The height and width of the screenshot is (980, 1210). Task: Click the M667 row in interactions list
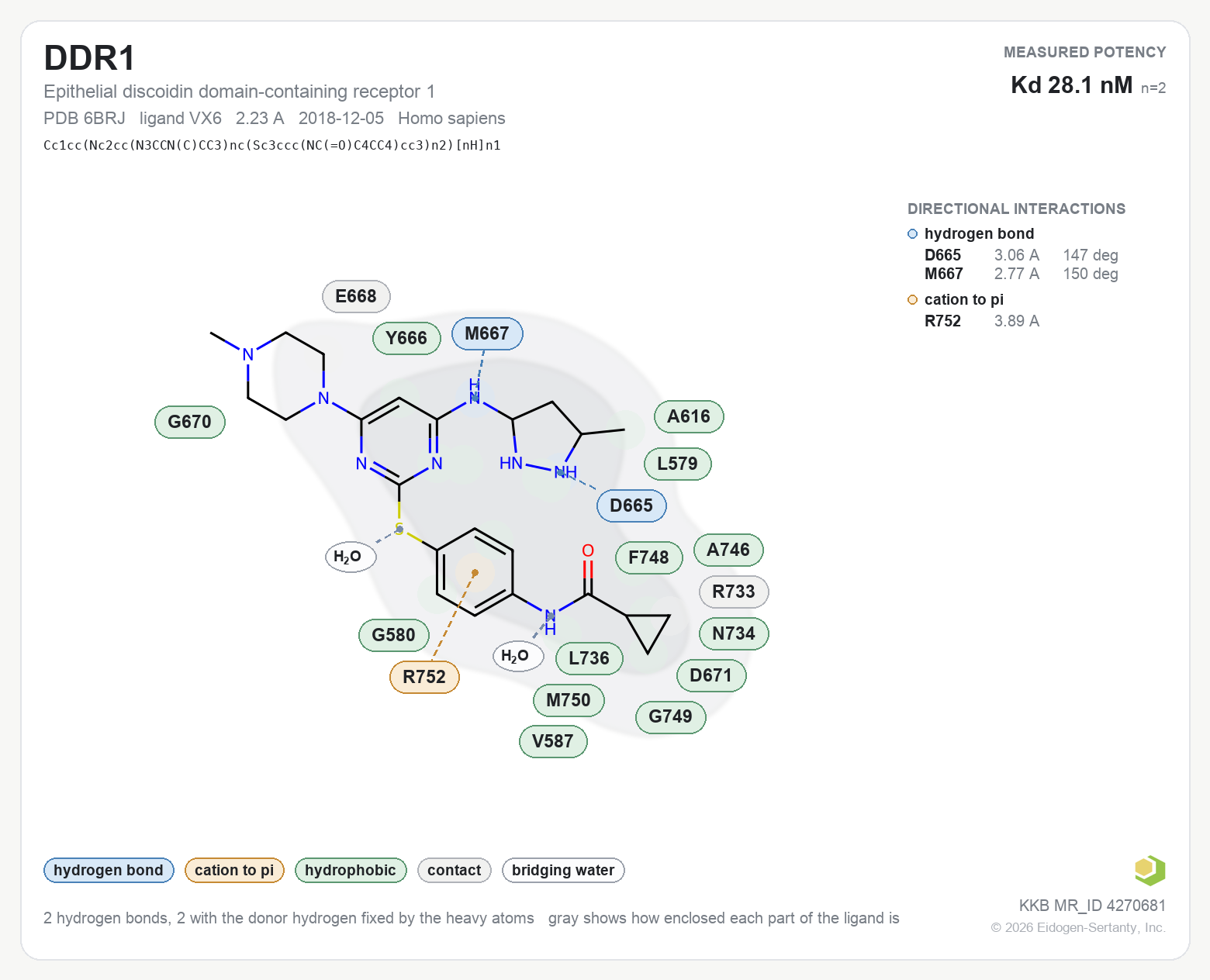1022,274
